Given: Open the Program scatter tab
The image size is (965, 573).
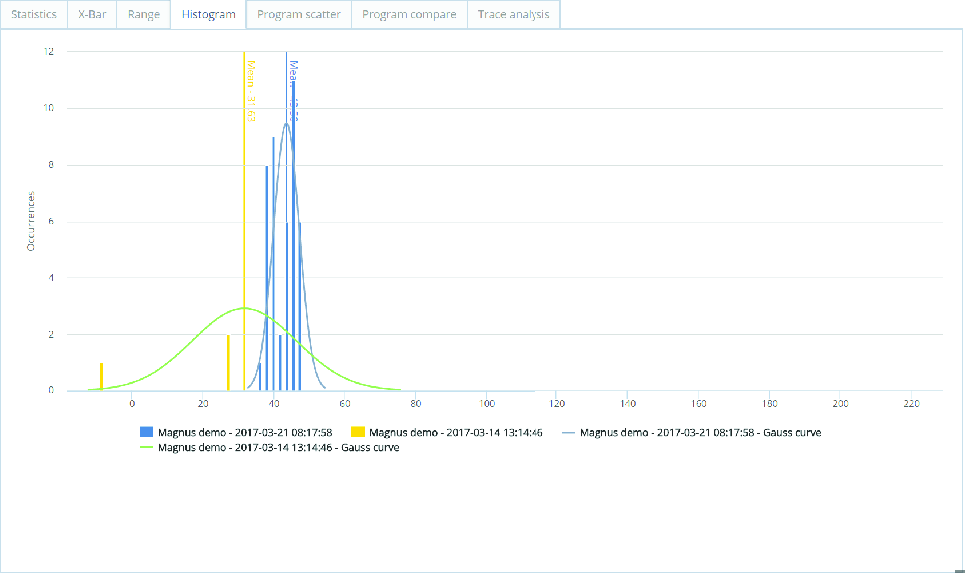Looking at the screenshot, I should [x=298, y=14].
